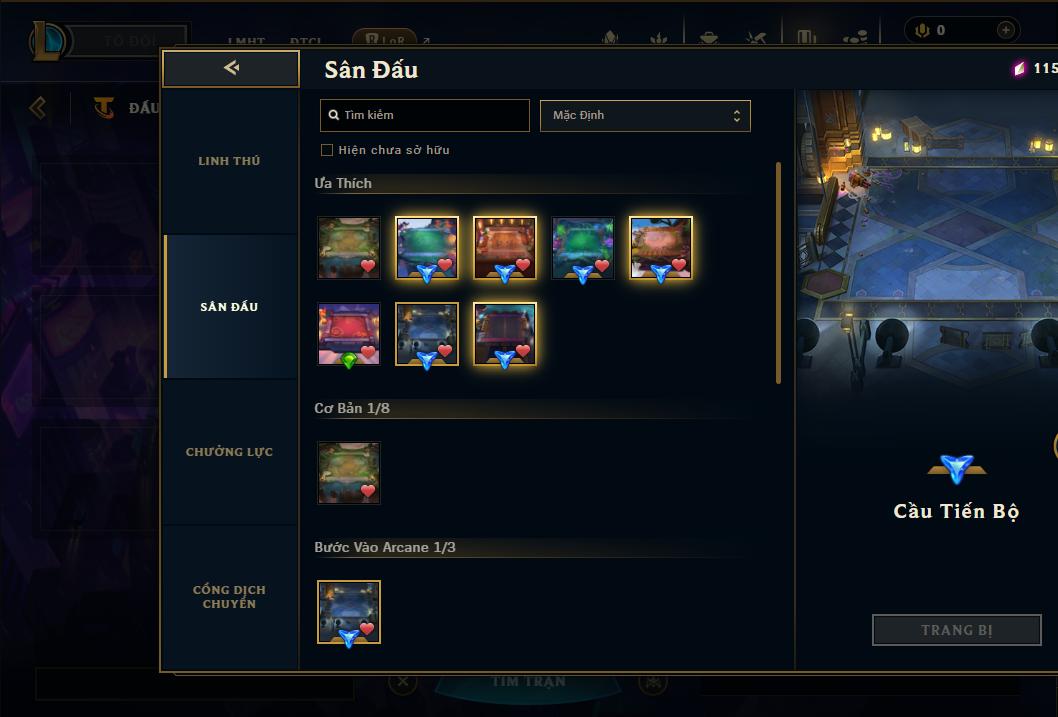The height and width of the screenshot is (717, 1058).
Task: Open the Mặc Định sort dropdown
Action: coord(645,115)
